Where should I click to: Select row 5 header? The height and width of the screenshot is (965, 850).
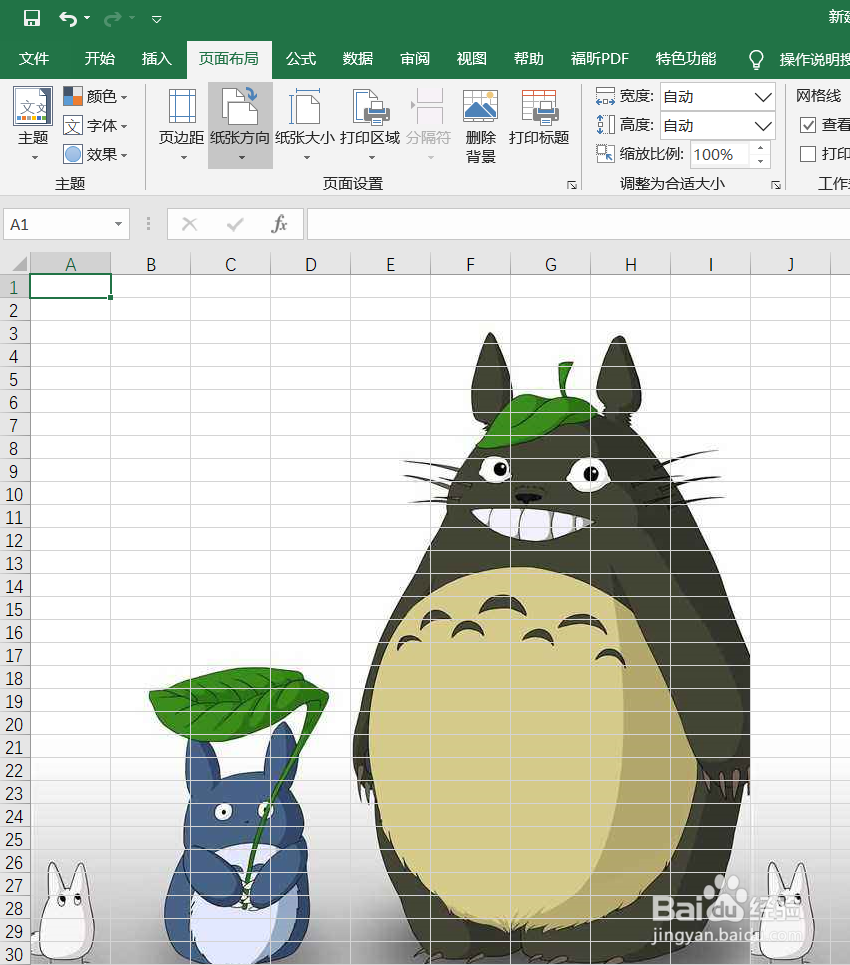[14, 379]
